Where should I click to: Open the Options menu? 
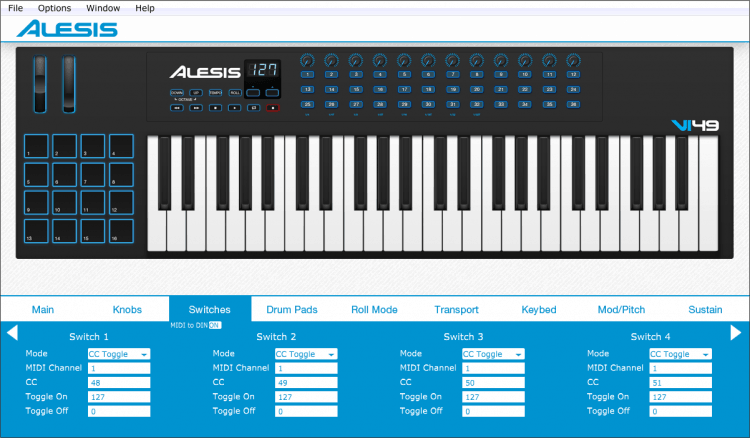tap(55, 8)
